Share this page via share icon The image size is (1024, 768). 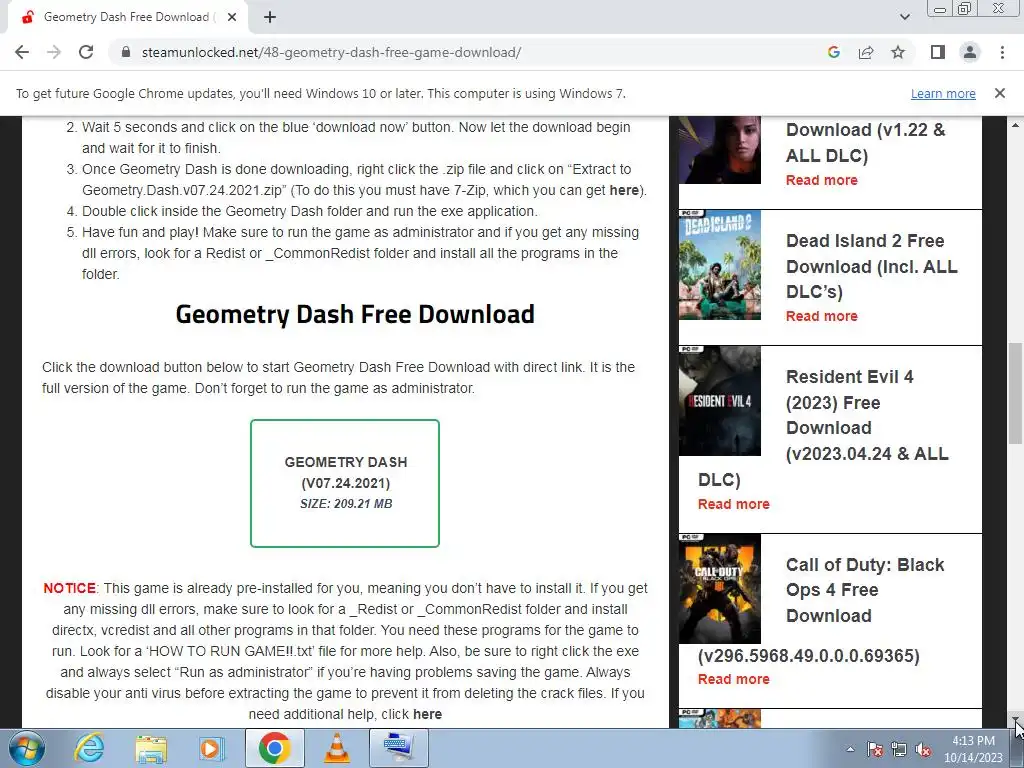pyautogui.click(x=866, y=52)
